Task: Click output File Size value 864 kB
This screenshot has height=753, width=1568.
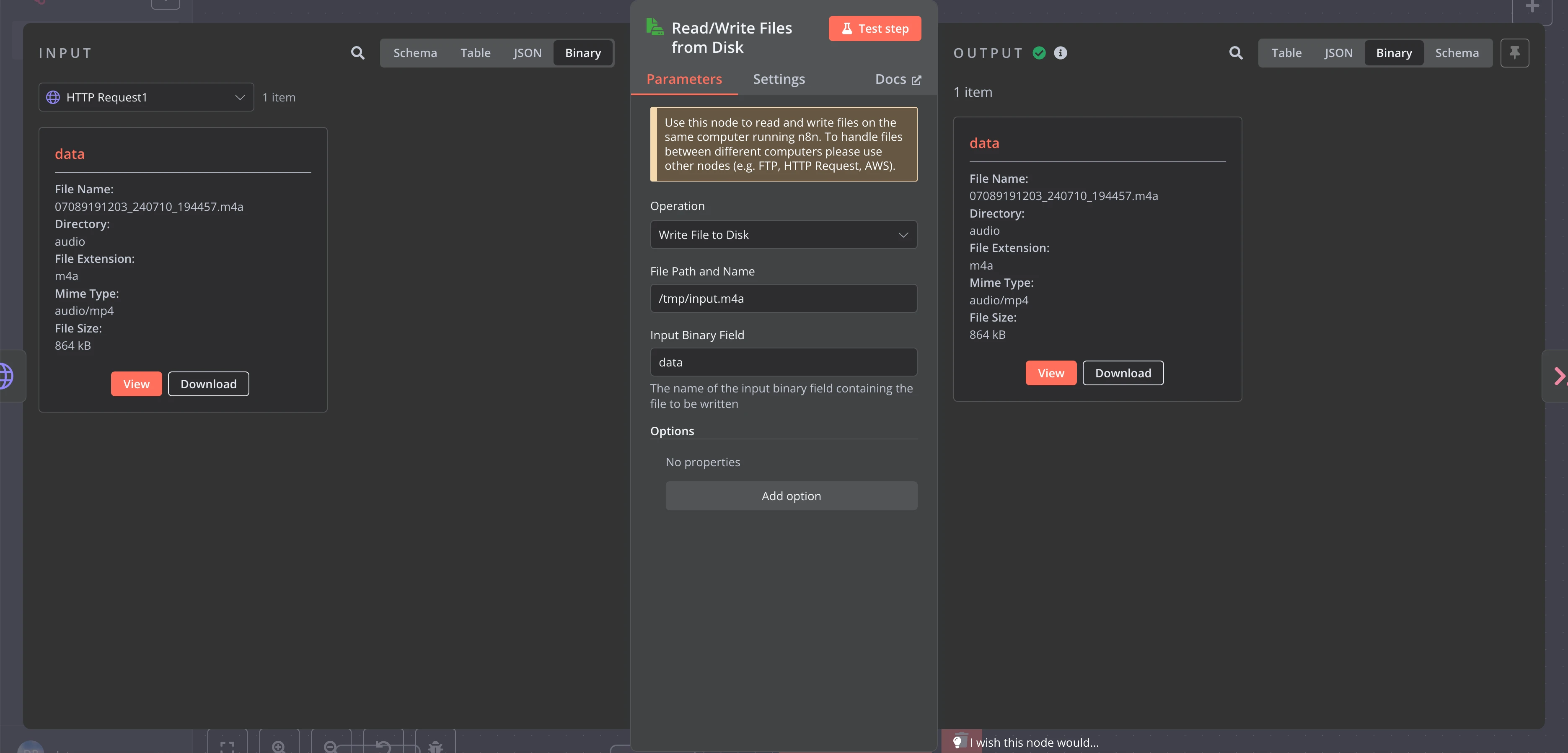Action: click(x=987, y=335)
